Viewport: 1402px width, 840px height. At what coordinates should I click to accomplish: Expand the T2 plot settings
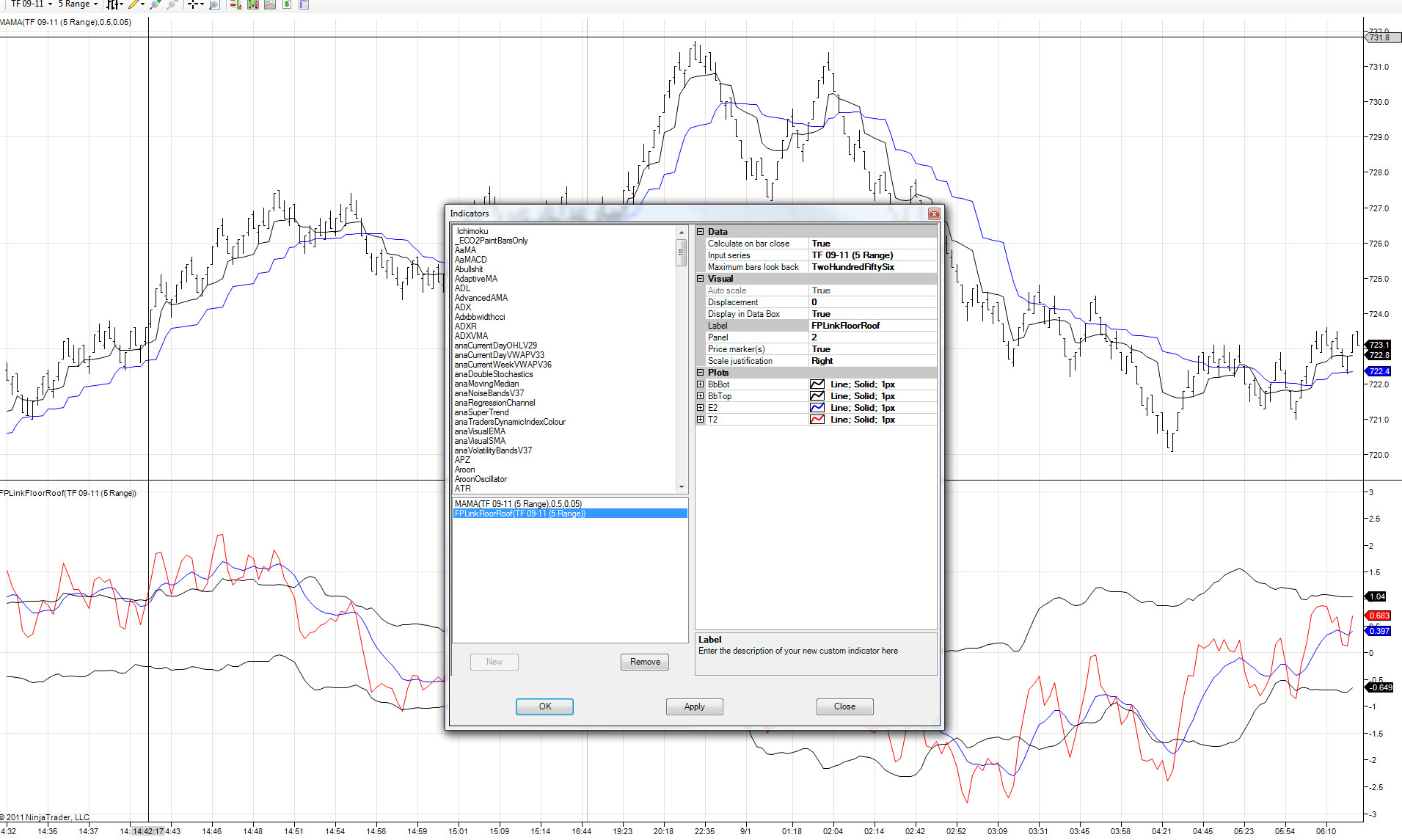pos(700,420)
